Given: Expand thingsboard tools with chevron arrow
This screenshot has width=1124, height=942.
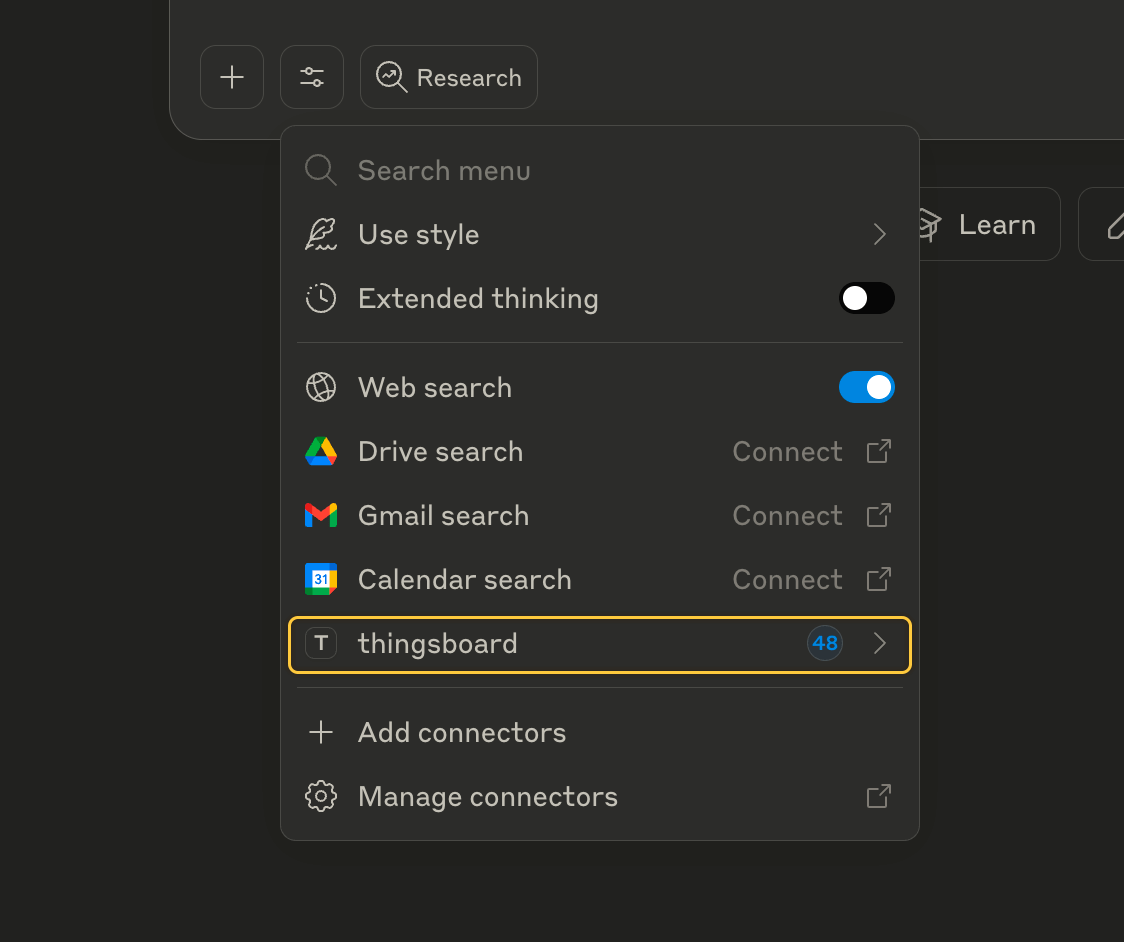Looking at the screenshot, I should point(880,644).
